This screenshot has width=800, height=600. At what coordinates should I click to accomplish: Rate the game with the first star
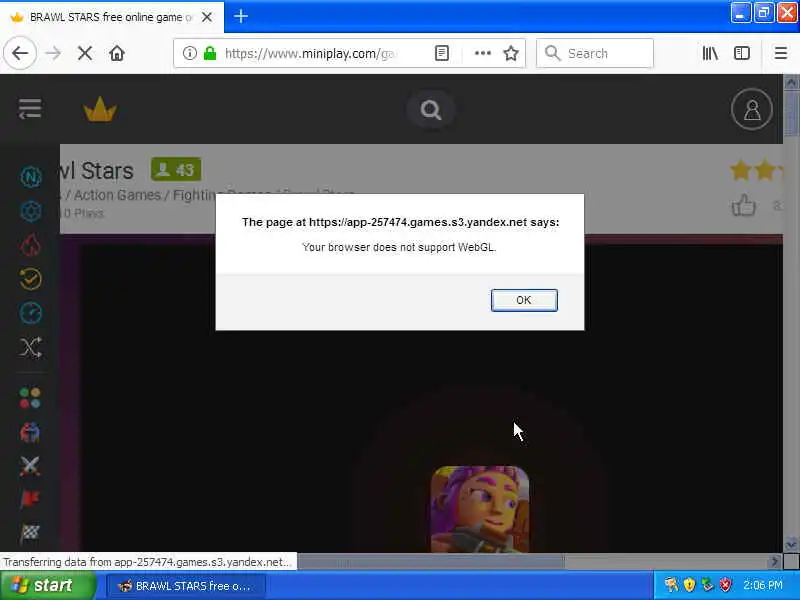[x=740, y=170]
